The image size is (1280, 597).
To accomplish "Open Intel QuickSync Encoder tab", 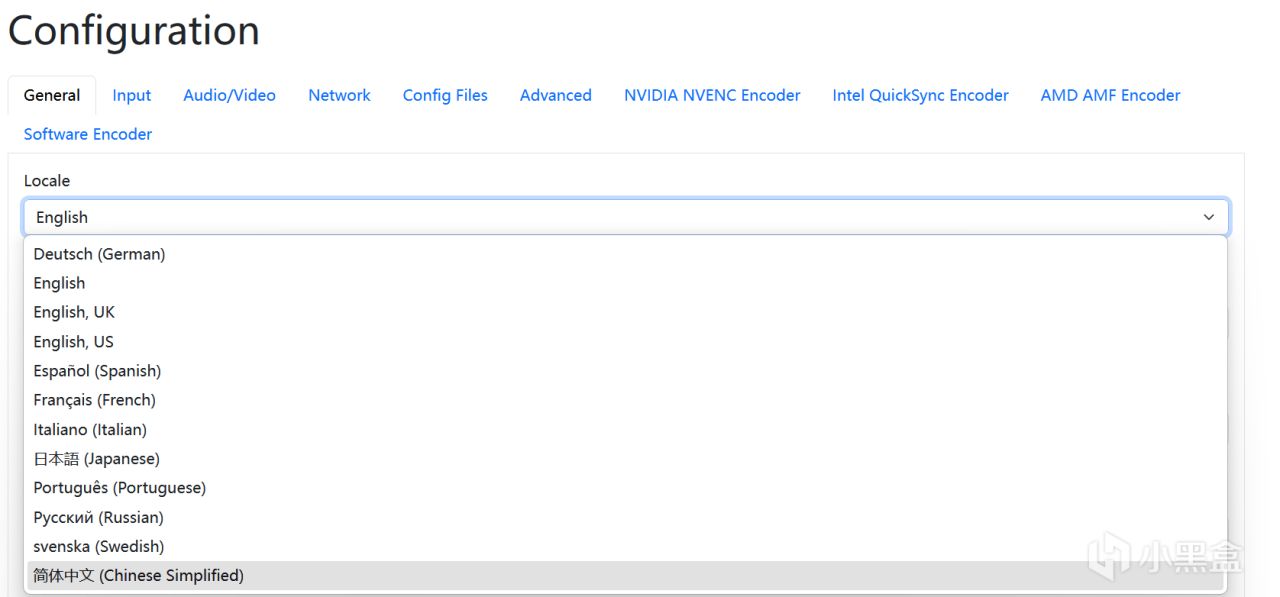I will 920,95.
